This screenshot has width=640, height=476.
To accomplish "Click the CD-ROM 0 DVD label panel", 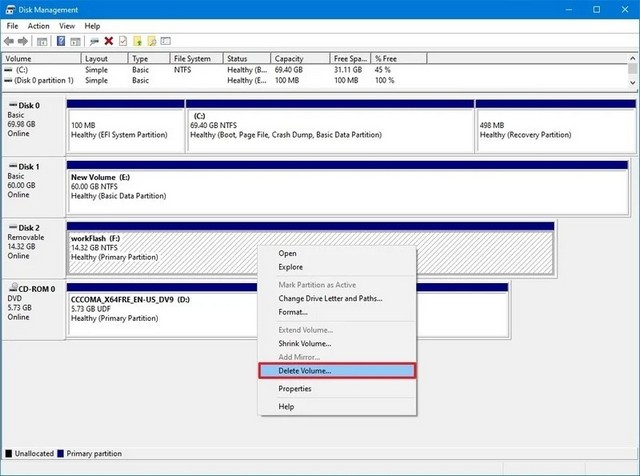I will (x=33, y=308).
